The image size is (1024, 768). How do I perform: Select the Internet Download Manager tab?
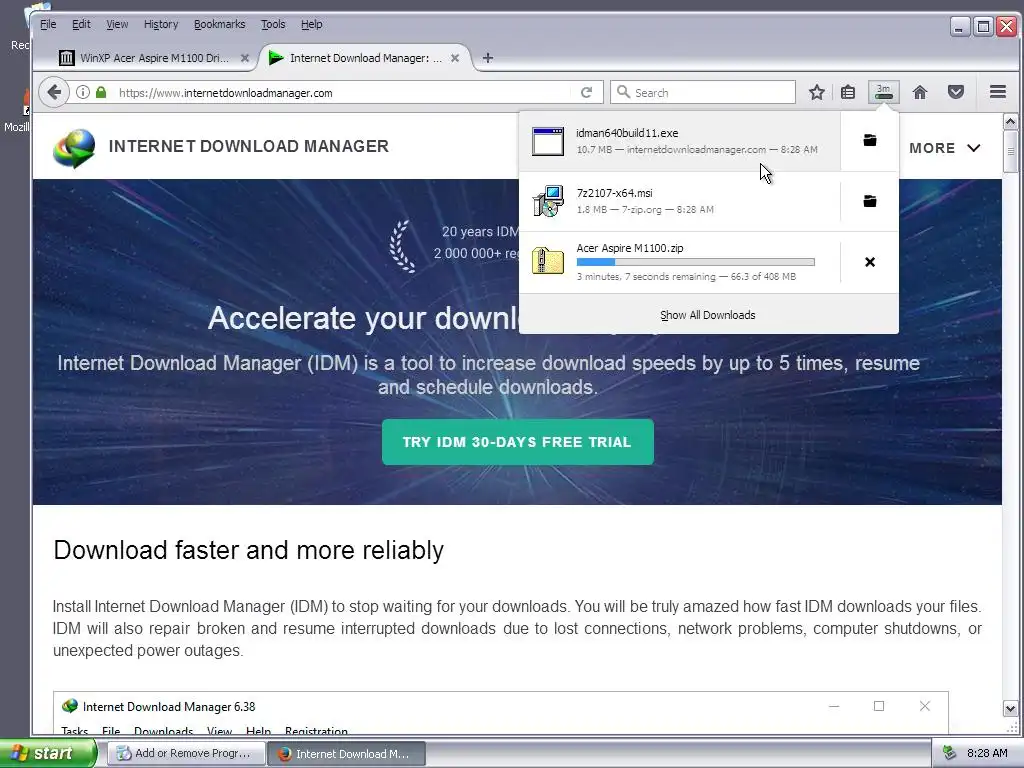(x=365, y=57)
